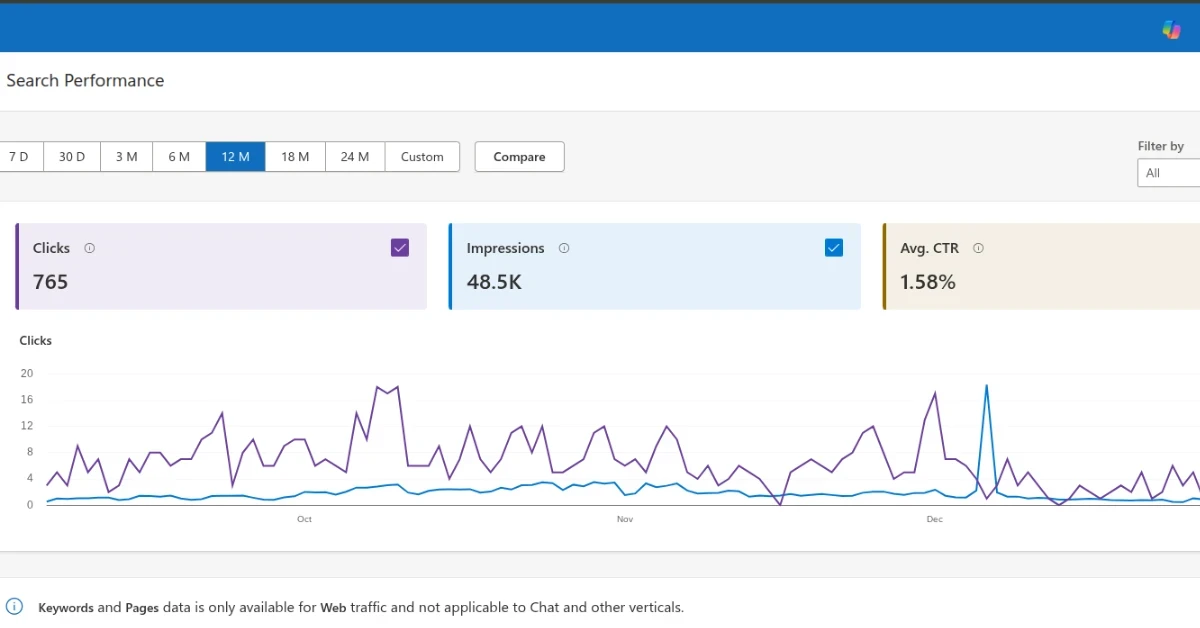Viewport: 1200px width, 628px height.
Task: Click the Compare button
Action: 519,157
